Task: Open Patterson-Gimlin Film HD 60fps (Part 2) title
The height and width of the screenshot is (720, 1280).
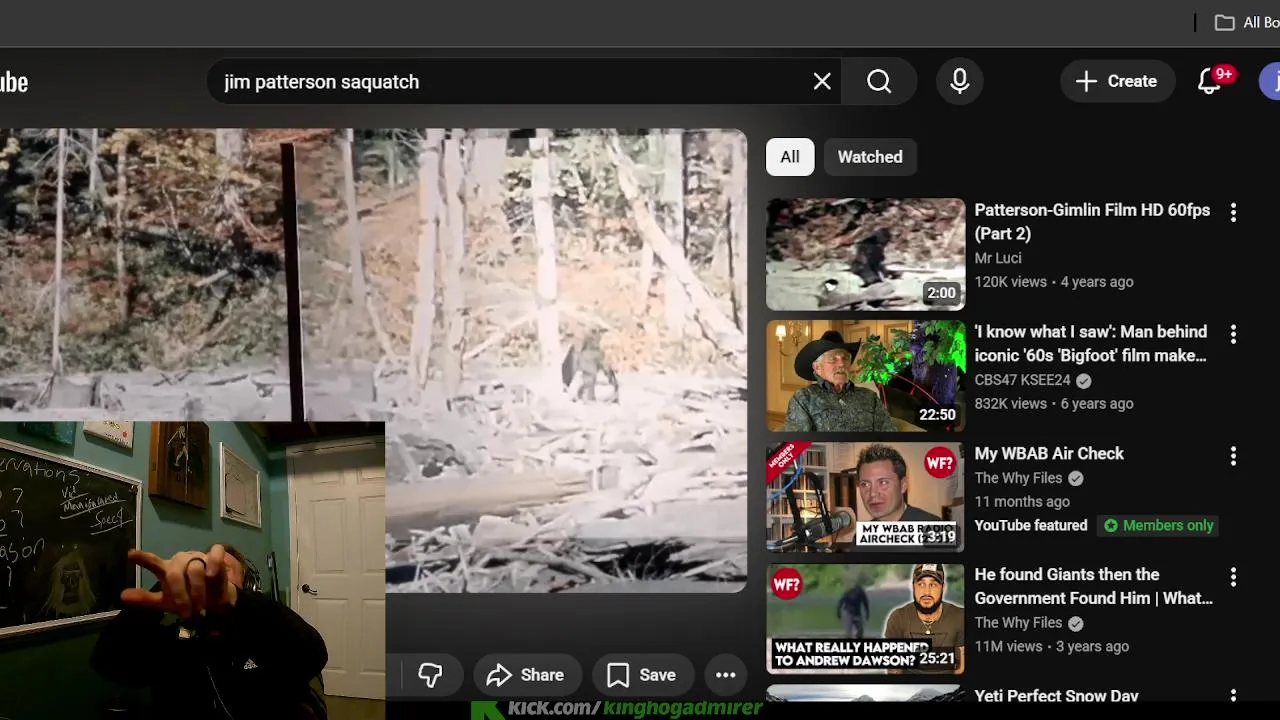Action: pos(1092,222)
